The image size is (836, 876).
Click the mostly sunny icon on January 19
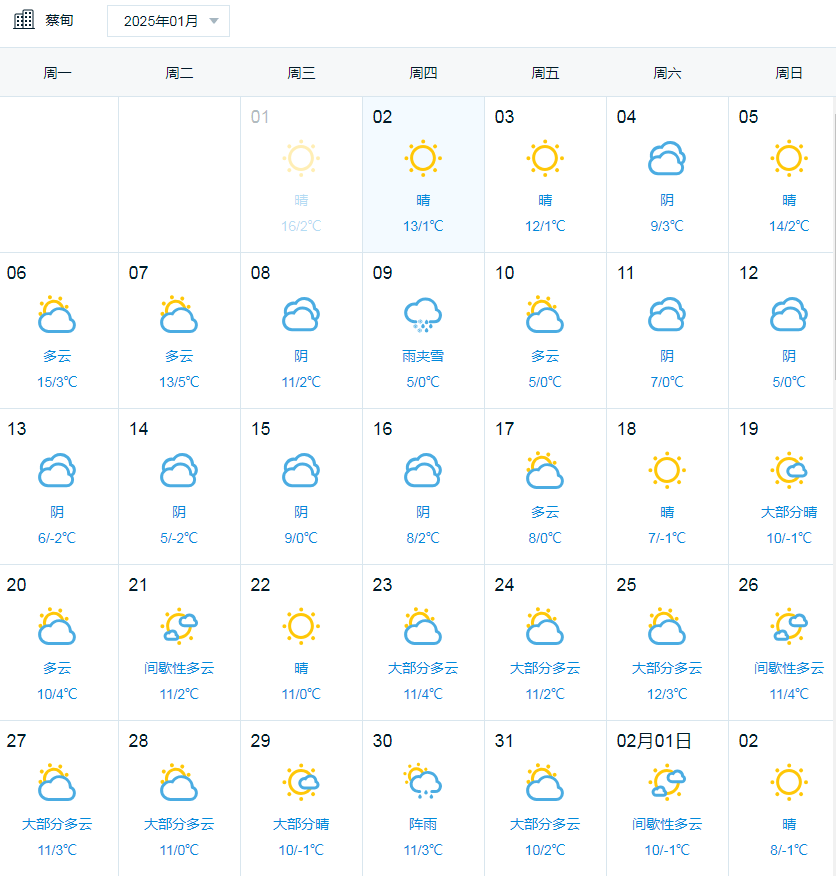click(x=788, y=470)
